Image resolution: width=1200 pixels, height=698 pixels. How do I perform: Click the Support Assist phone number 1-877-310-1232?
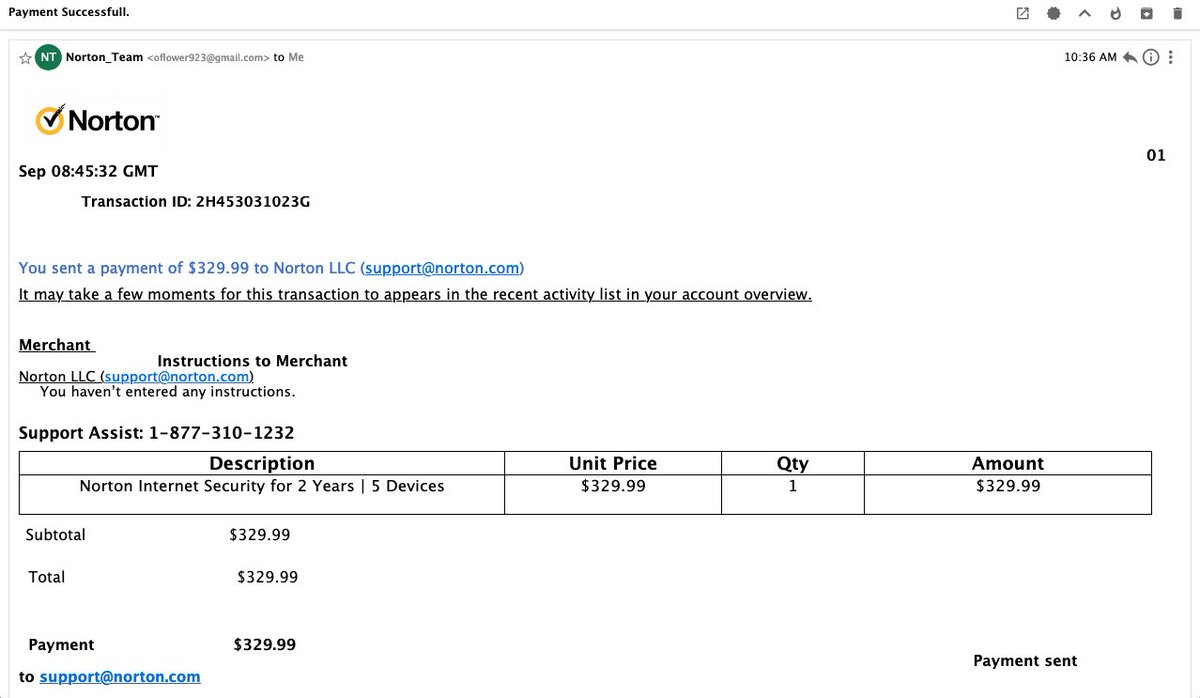coord(221,433)
